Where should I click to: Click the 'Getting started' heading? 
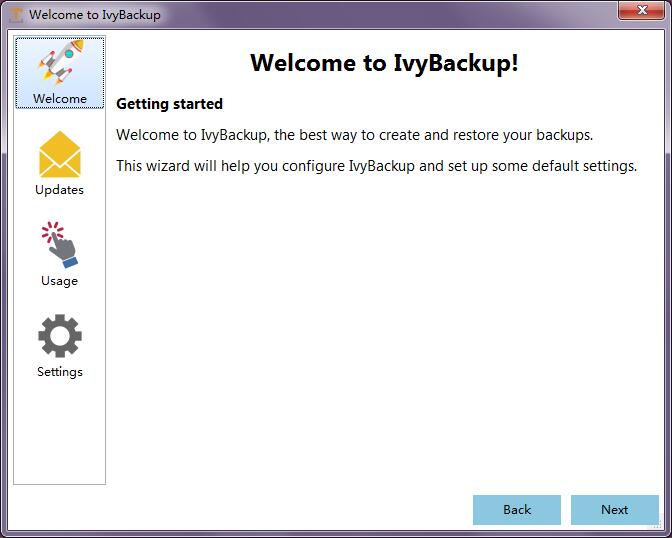click(x=169, y=104)
